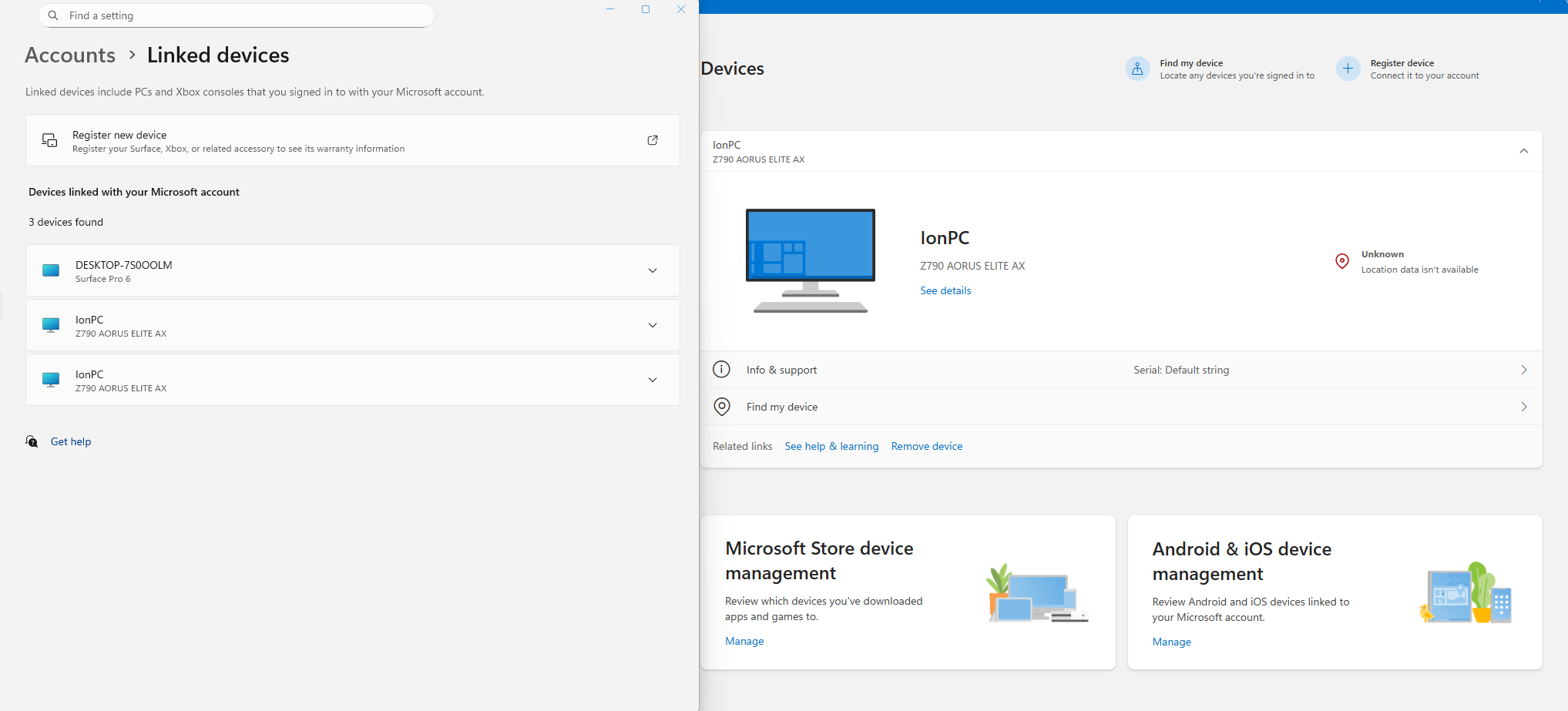Click Manage under Microsoft Store device management

tap(744, 641)
